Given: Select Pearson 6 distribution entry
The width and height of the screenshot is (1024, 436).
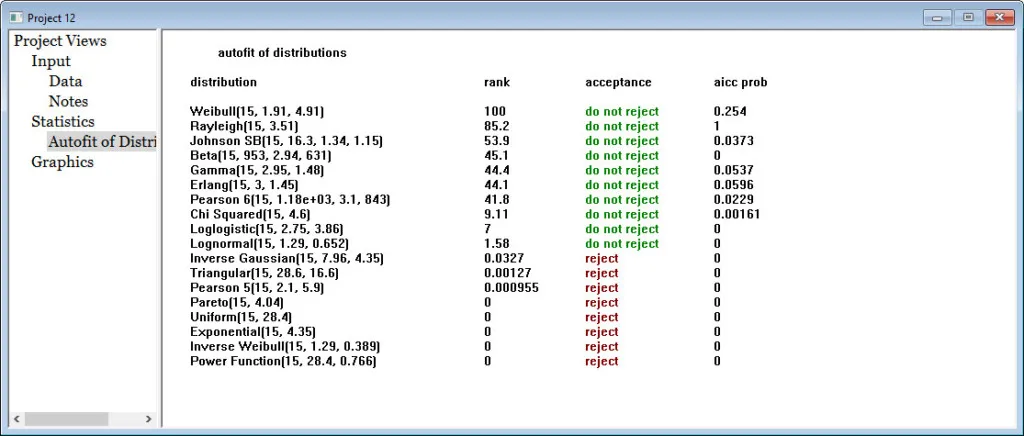Looking at the screenshot, I should tap(290, 200).
